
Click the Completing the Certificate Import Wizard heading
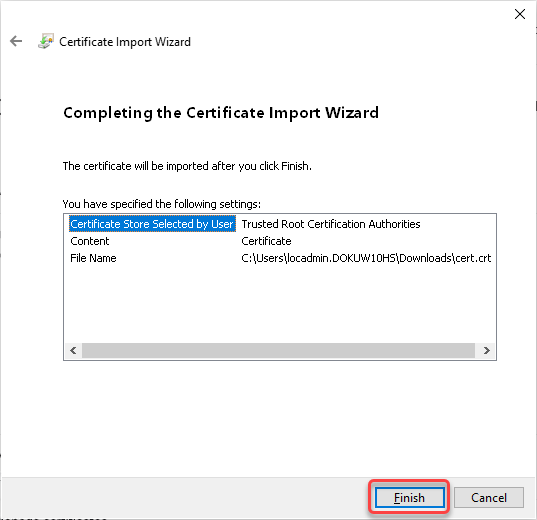[221, 113]
